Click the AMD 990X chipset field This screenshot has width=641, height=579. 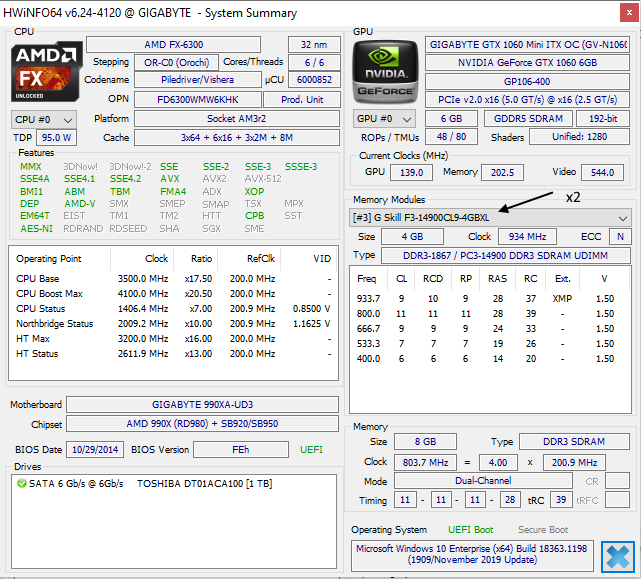click(x=202, y=424)
